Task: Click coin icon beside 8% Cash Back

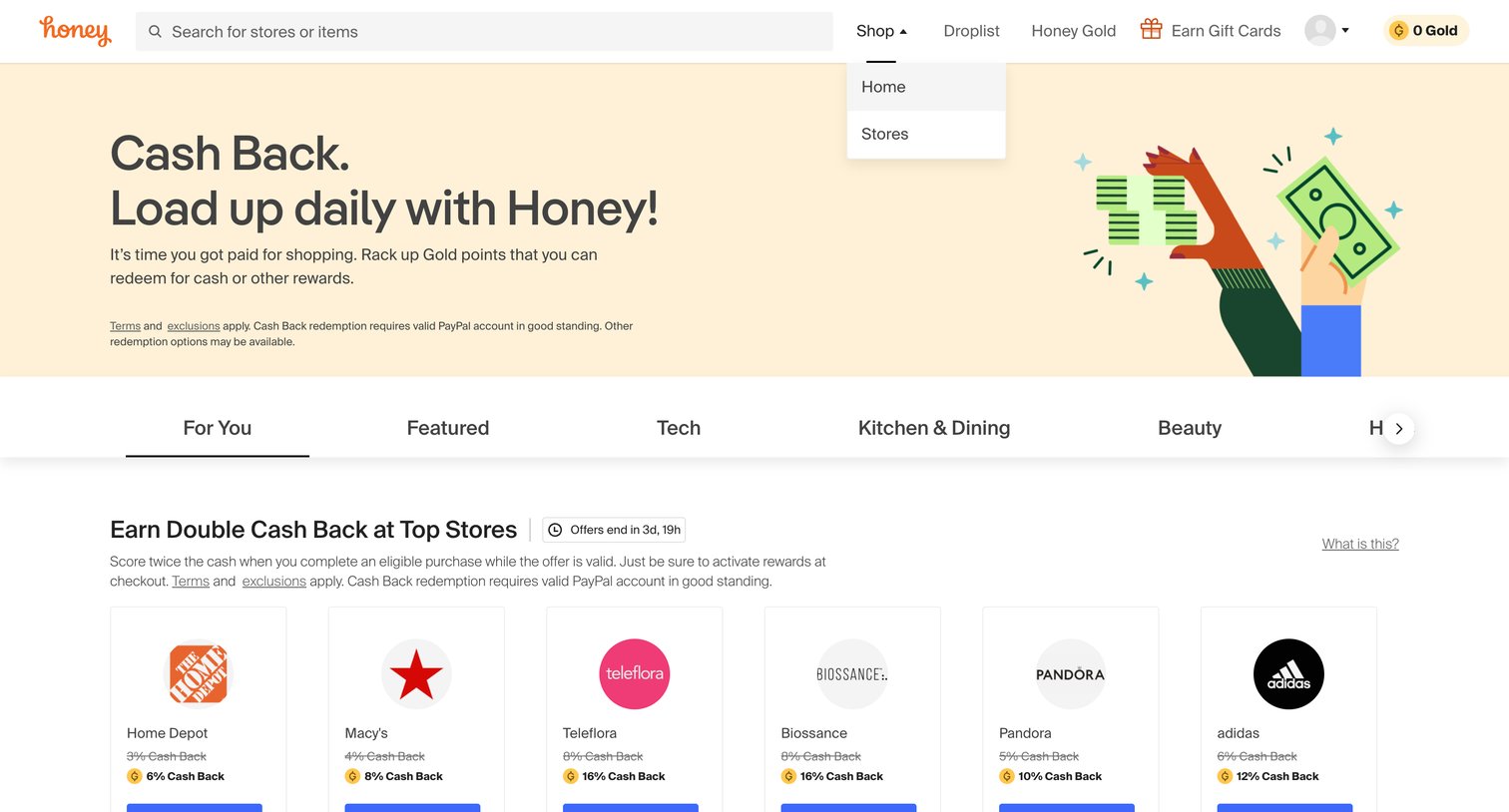Action: tap(352, 776)
